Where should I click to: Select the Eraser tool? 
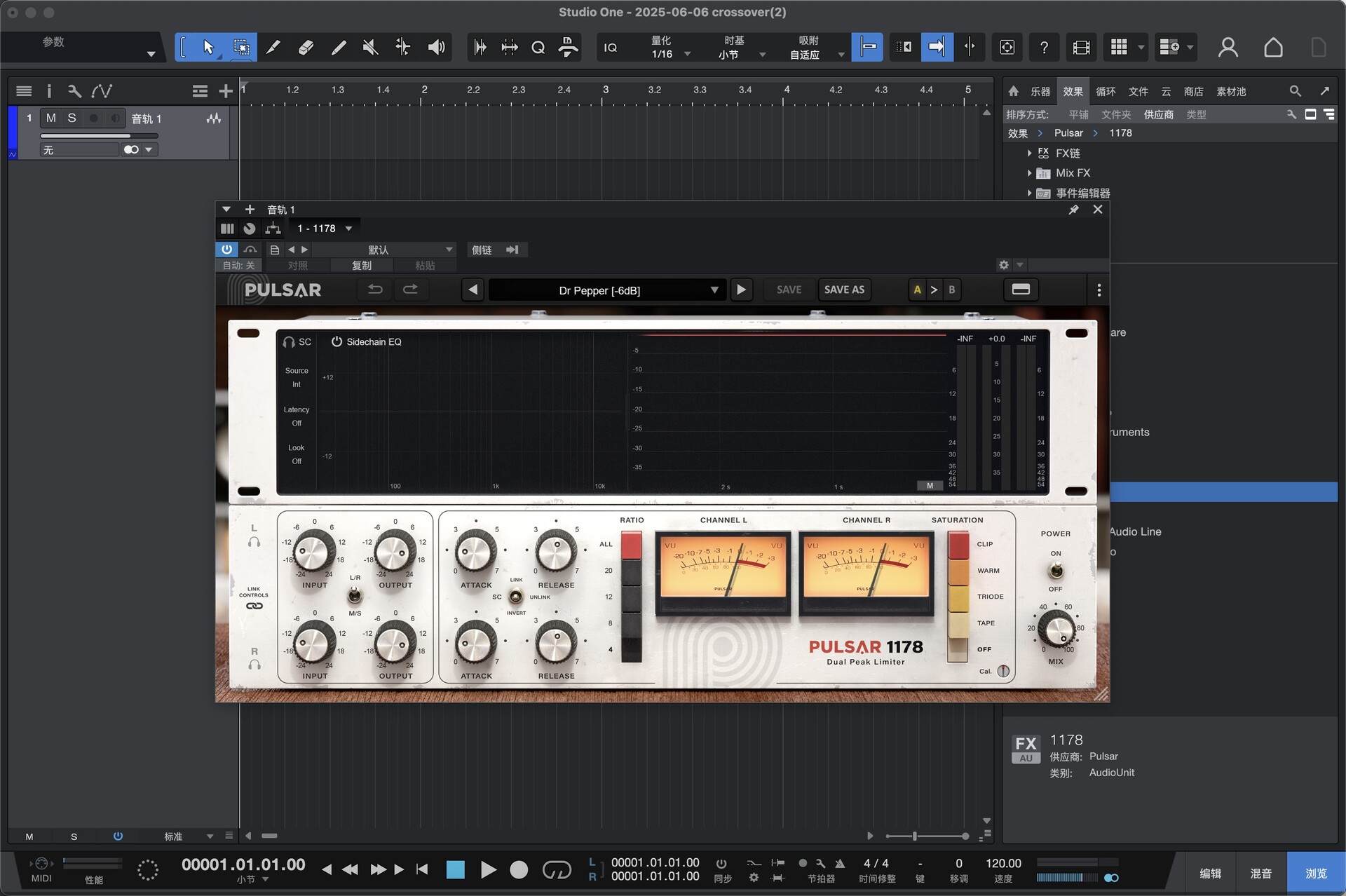point(306,47)
